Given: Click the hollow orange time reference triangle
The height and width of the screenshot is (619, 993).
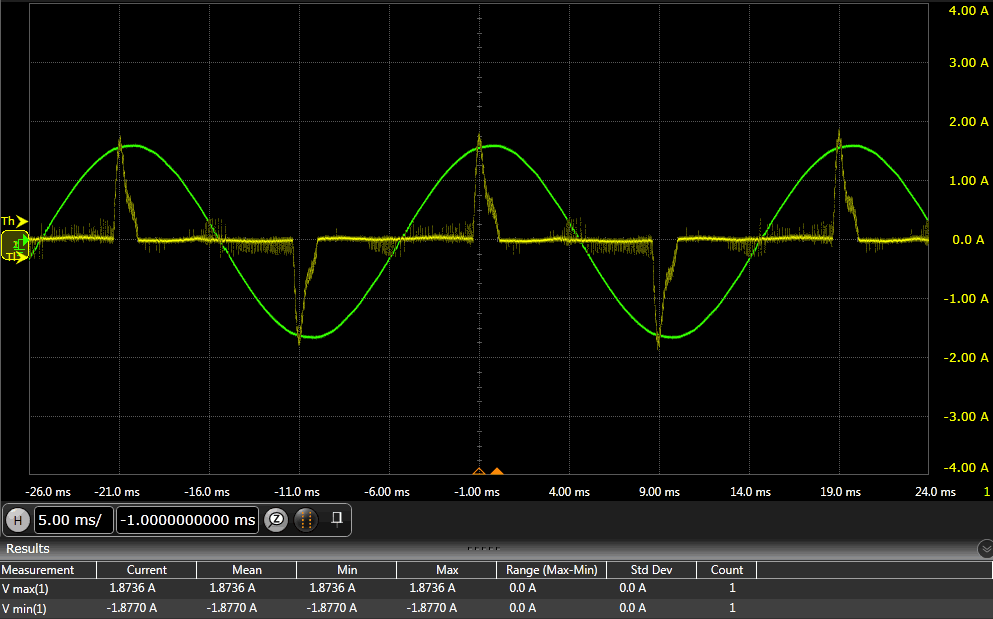Looking at the screenshot, I should pos(479,471).
